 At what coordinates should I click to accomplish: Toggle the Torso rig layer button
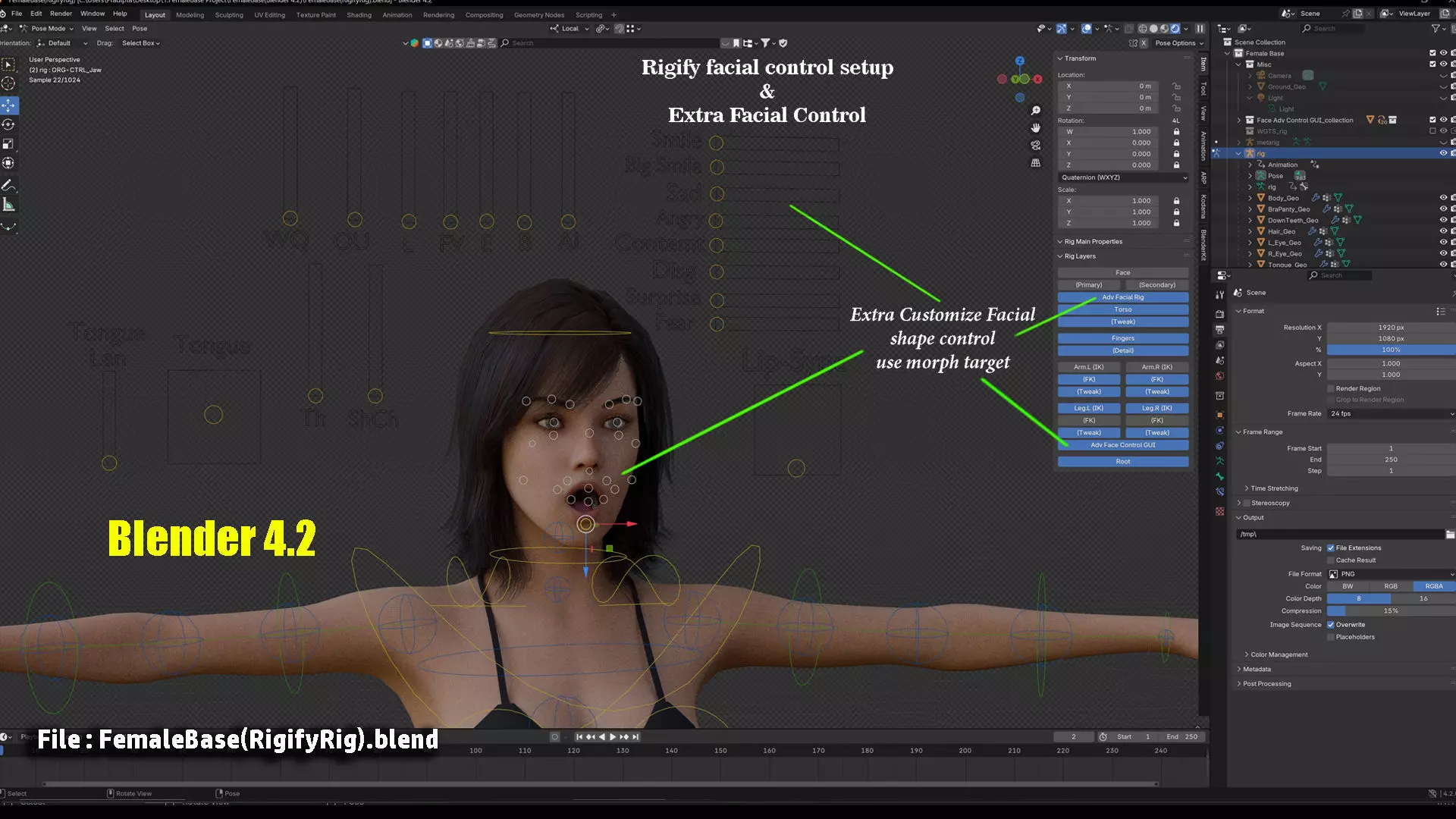pyautogui.click(x=1123, y=309)
